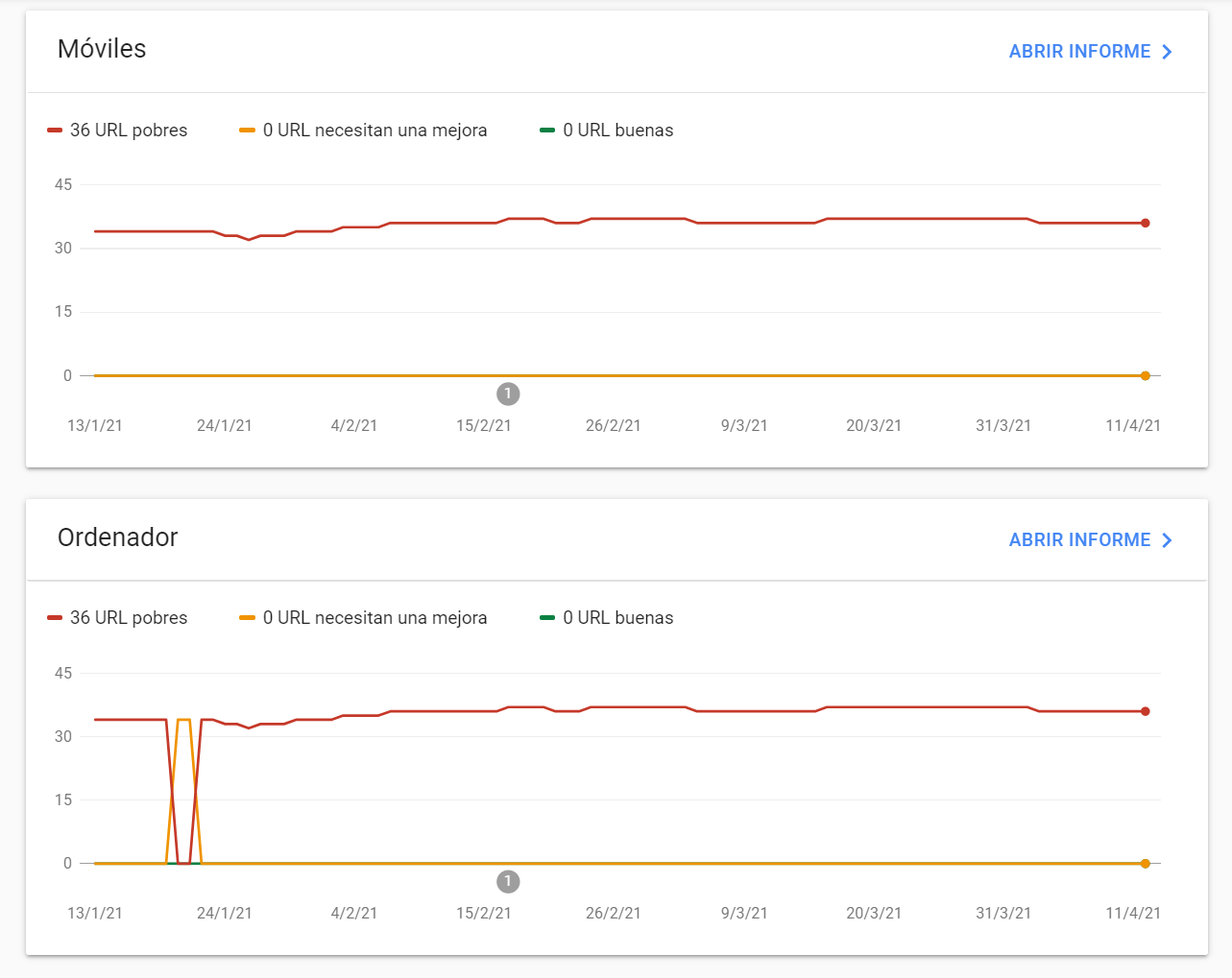Click the 24/1/21 date label in Ordenador chart
The width and height of the screenshot is (1232, 978).
point(225,913)
